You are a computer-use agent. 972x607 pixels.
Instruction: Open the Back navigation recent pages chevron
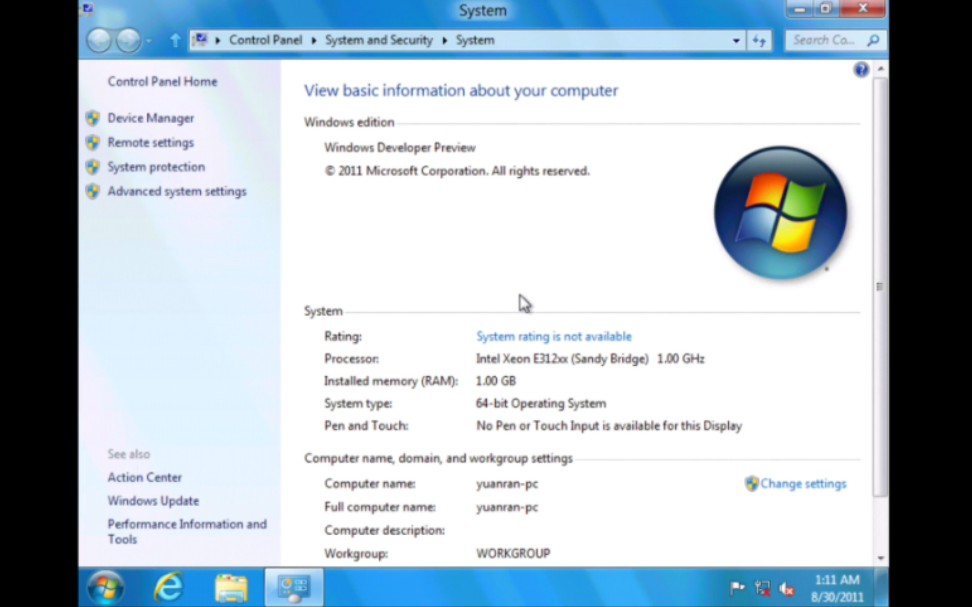pos(146,41)
